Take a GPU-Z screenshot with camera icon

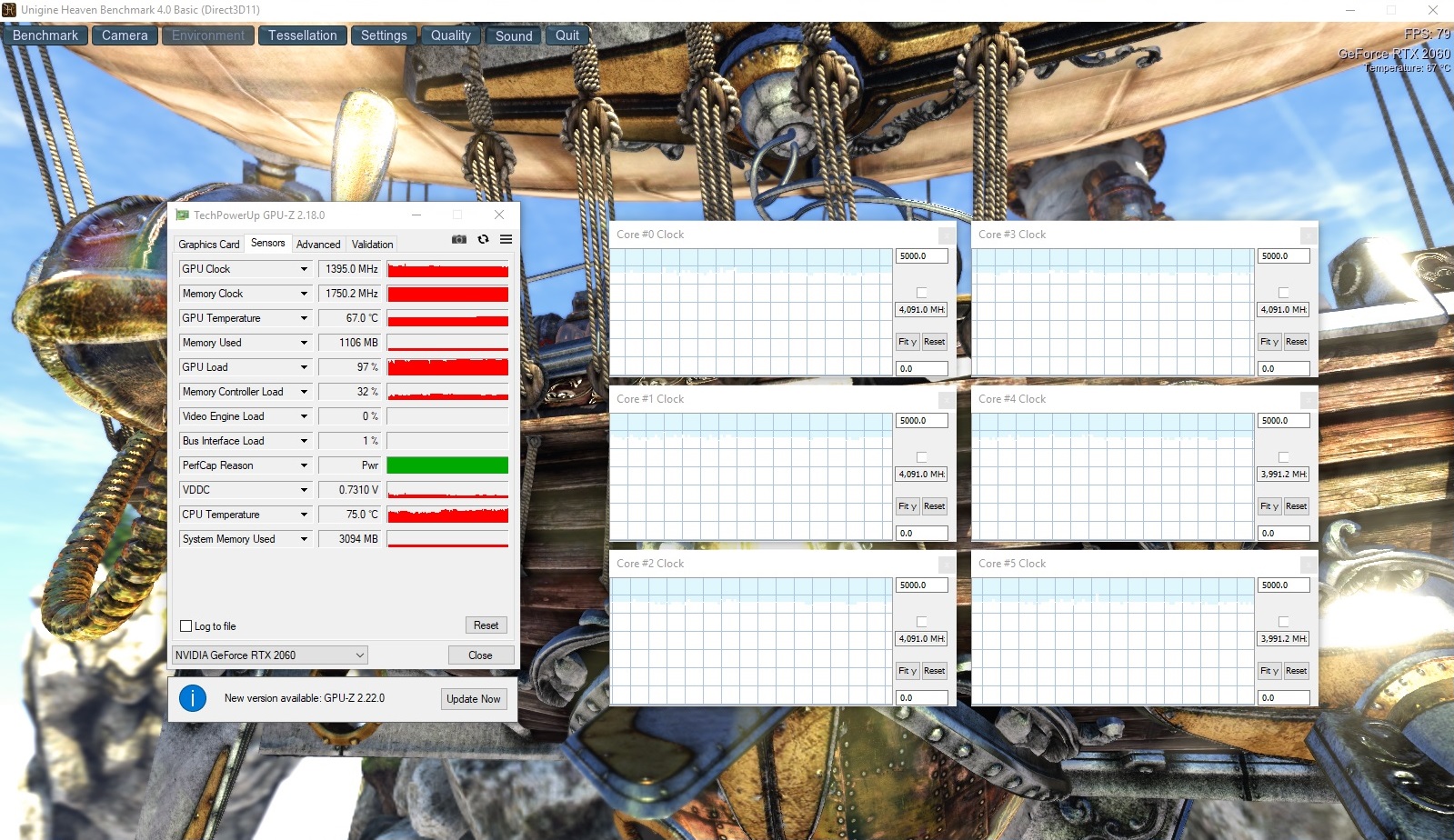point(459,239)
